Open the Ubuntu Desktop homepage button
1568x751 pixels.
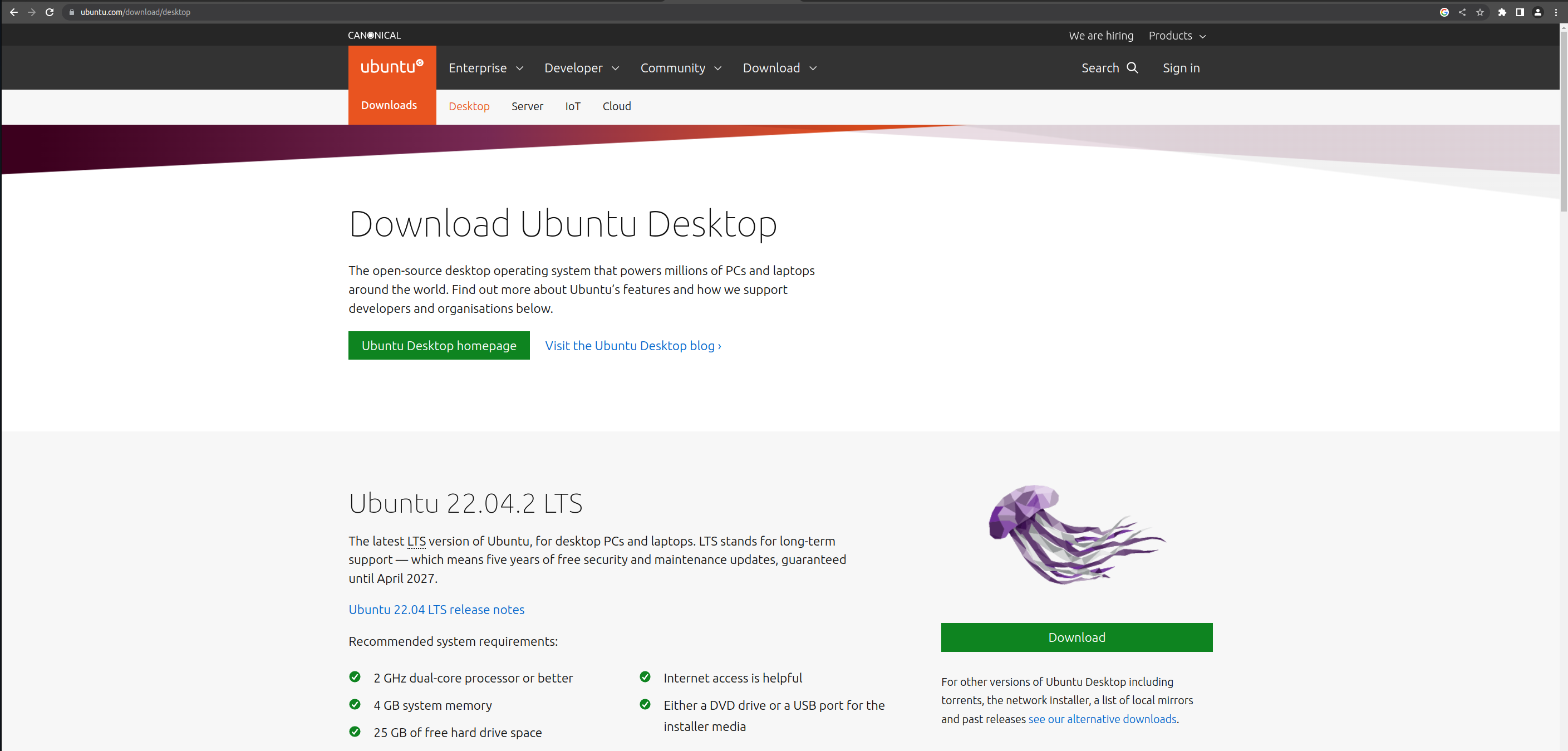click(439, 346)
